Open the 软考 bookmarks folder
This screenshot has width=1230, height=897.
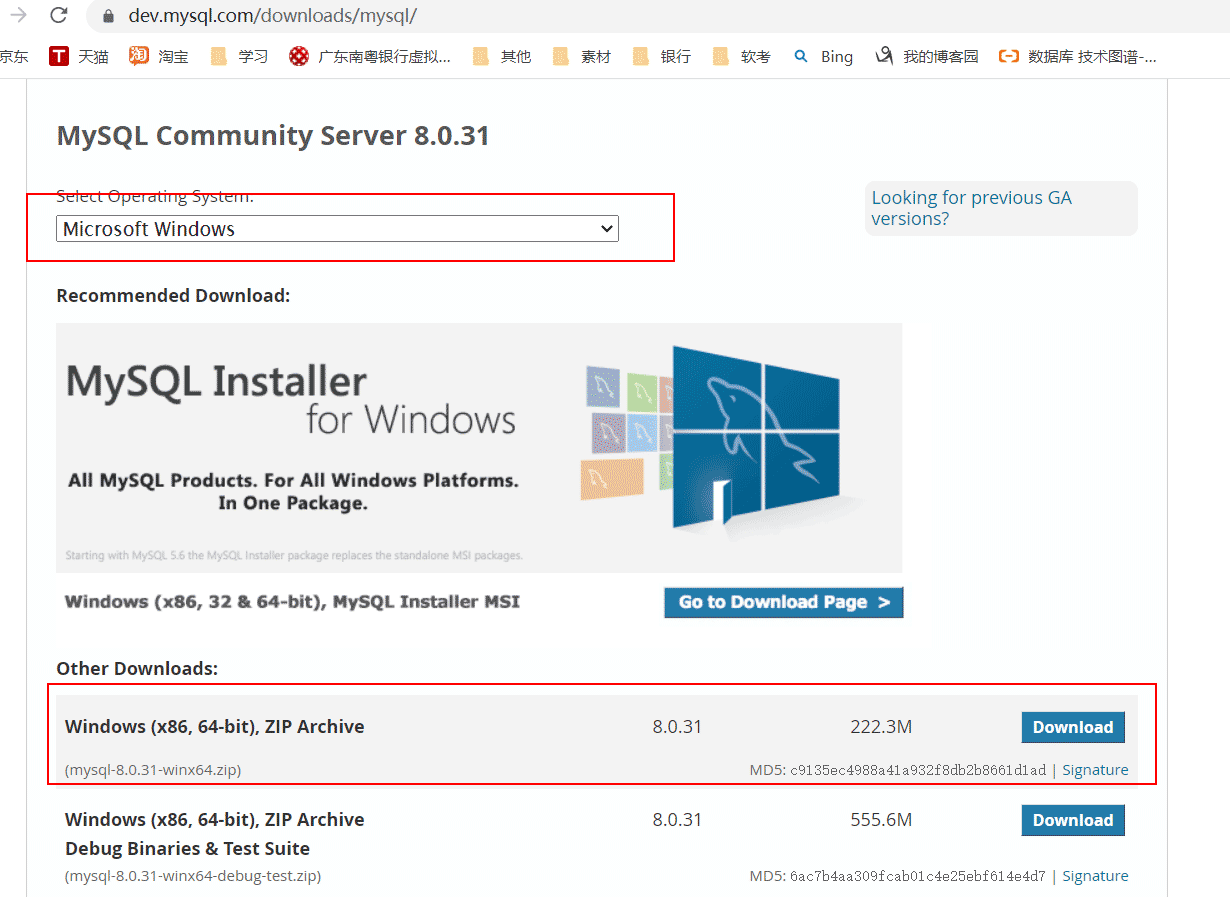click(x=722, y=56)
